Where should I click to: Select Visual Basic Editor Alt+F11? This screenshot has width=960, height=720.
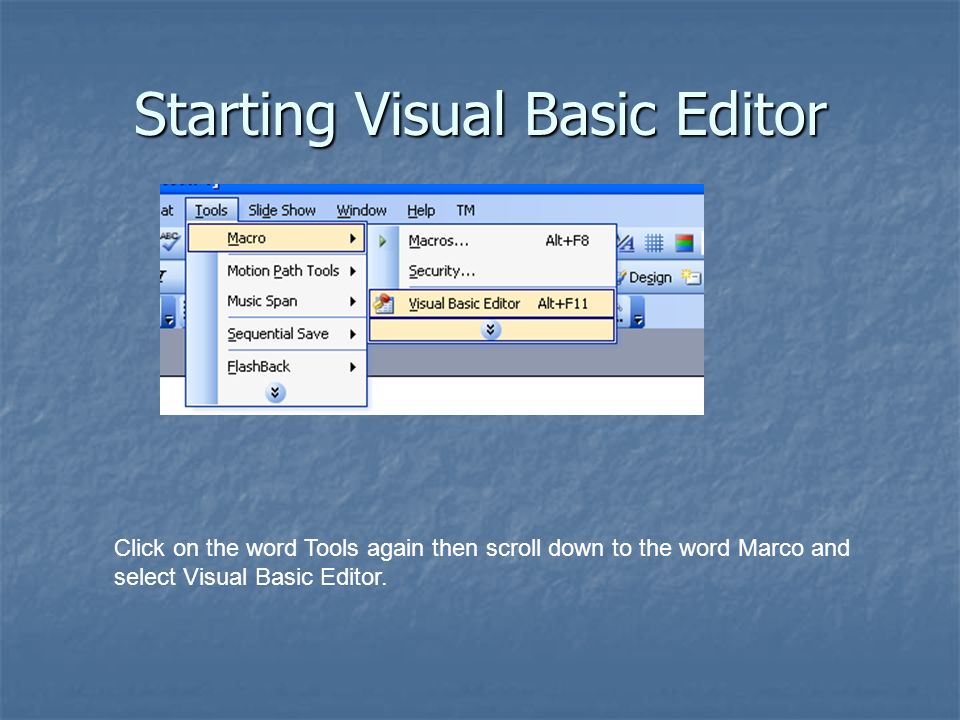pyautogui.click(x=492, y=304)
